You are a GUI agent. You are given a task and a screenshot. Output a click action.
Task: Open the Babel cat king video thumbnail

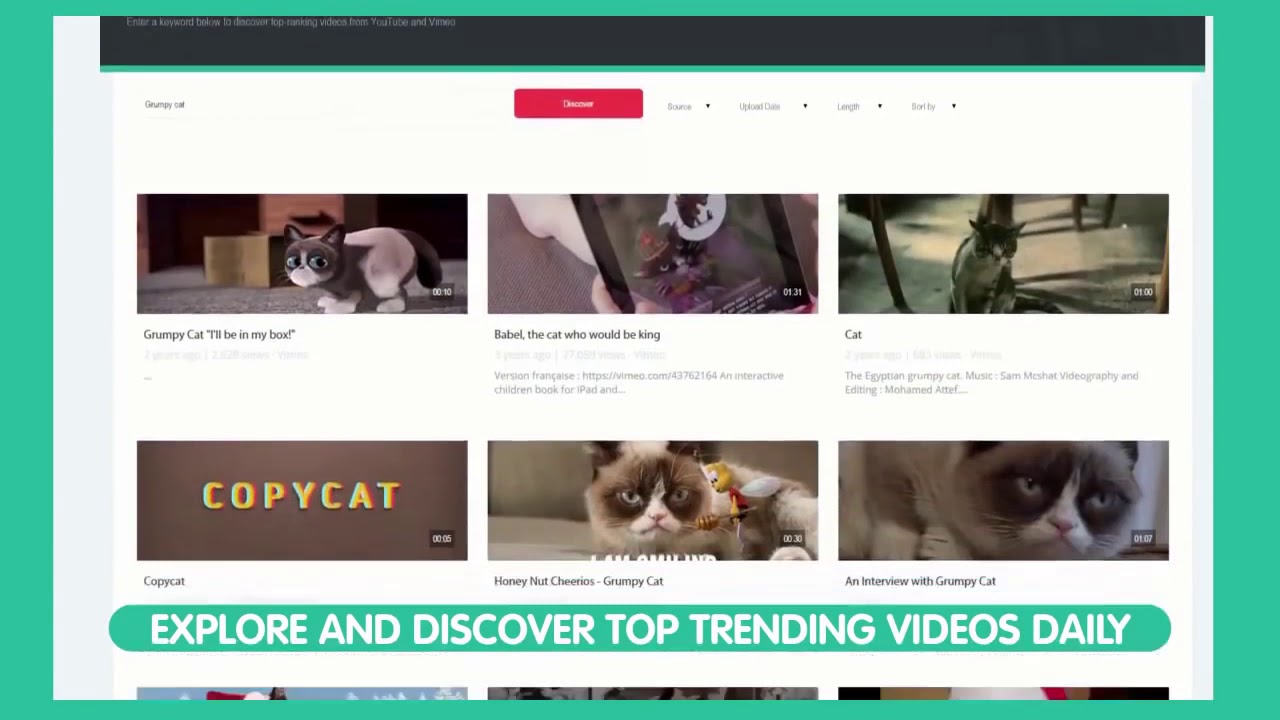[652, 254]
